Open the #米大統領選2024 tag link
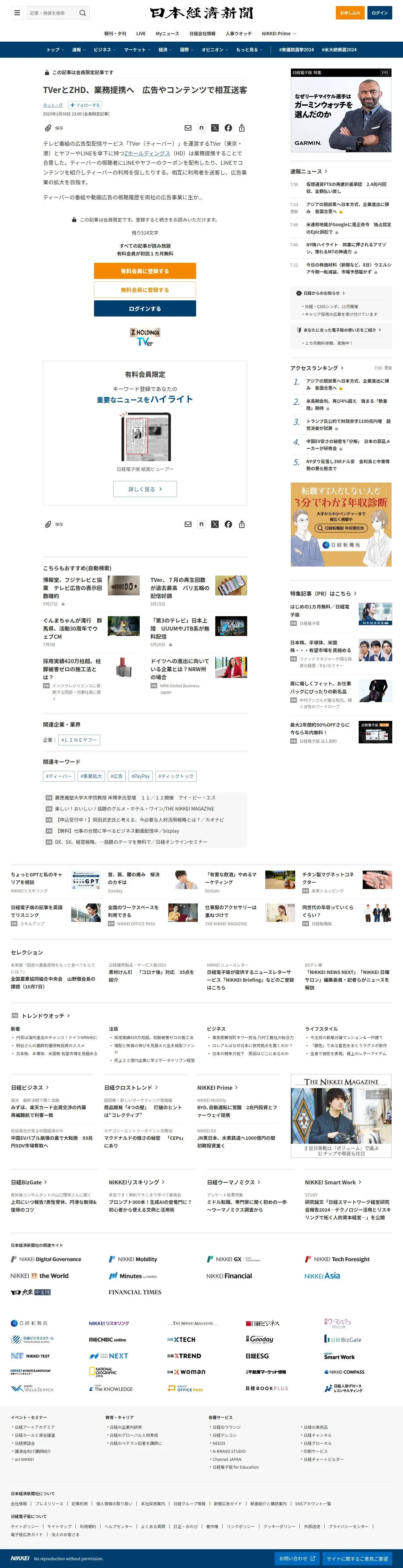Viewport: 403px width, 1568px height. pos(339,50)
